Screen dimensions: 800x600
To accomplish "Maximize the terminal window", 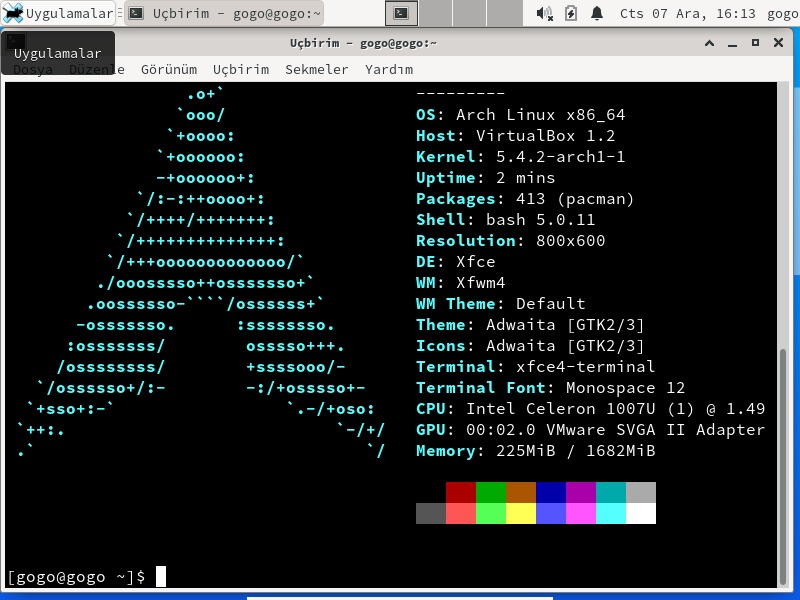I will tap(756, 43).
